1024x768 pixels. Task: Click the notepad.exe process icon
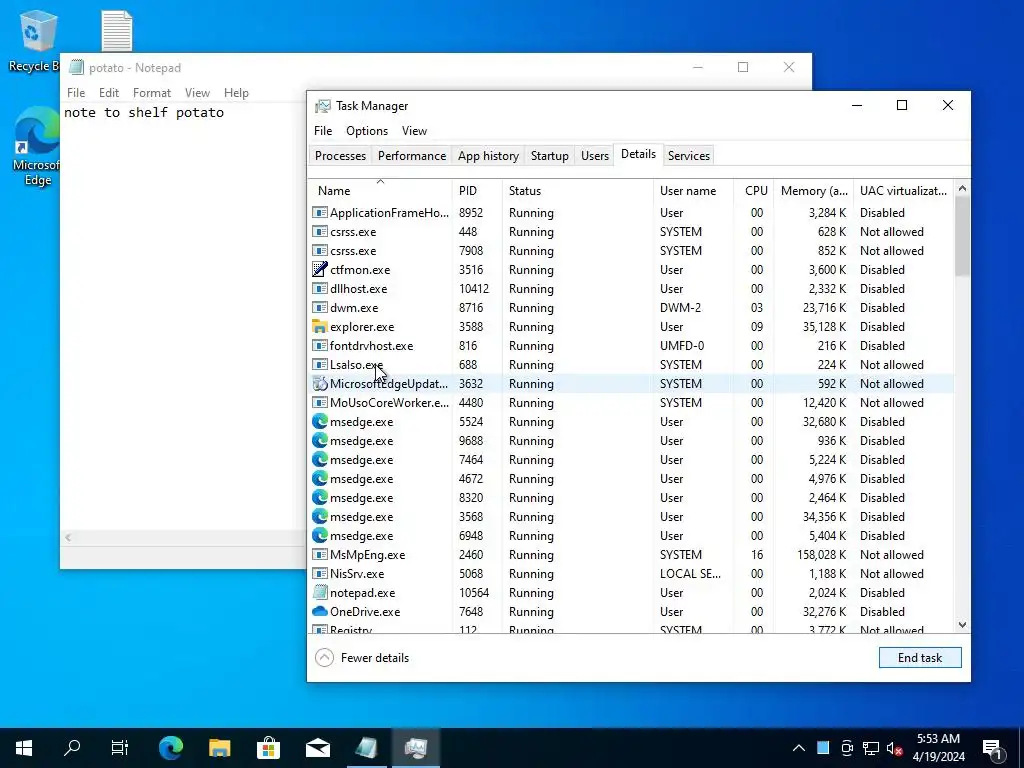pyautogui.click(x=319, y=593)
